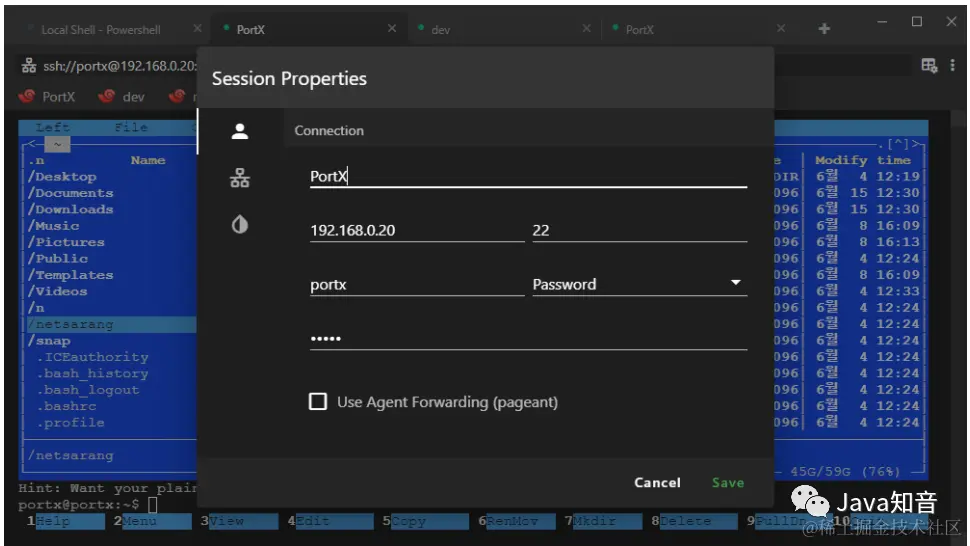Viewport: 970px width, 546px height.
Task: Click the 6 RenMov function key button
Action: click(517, 521)
